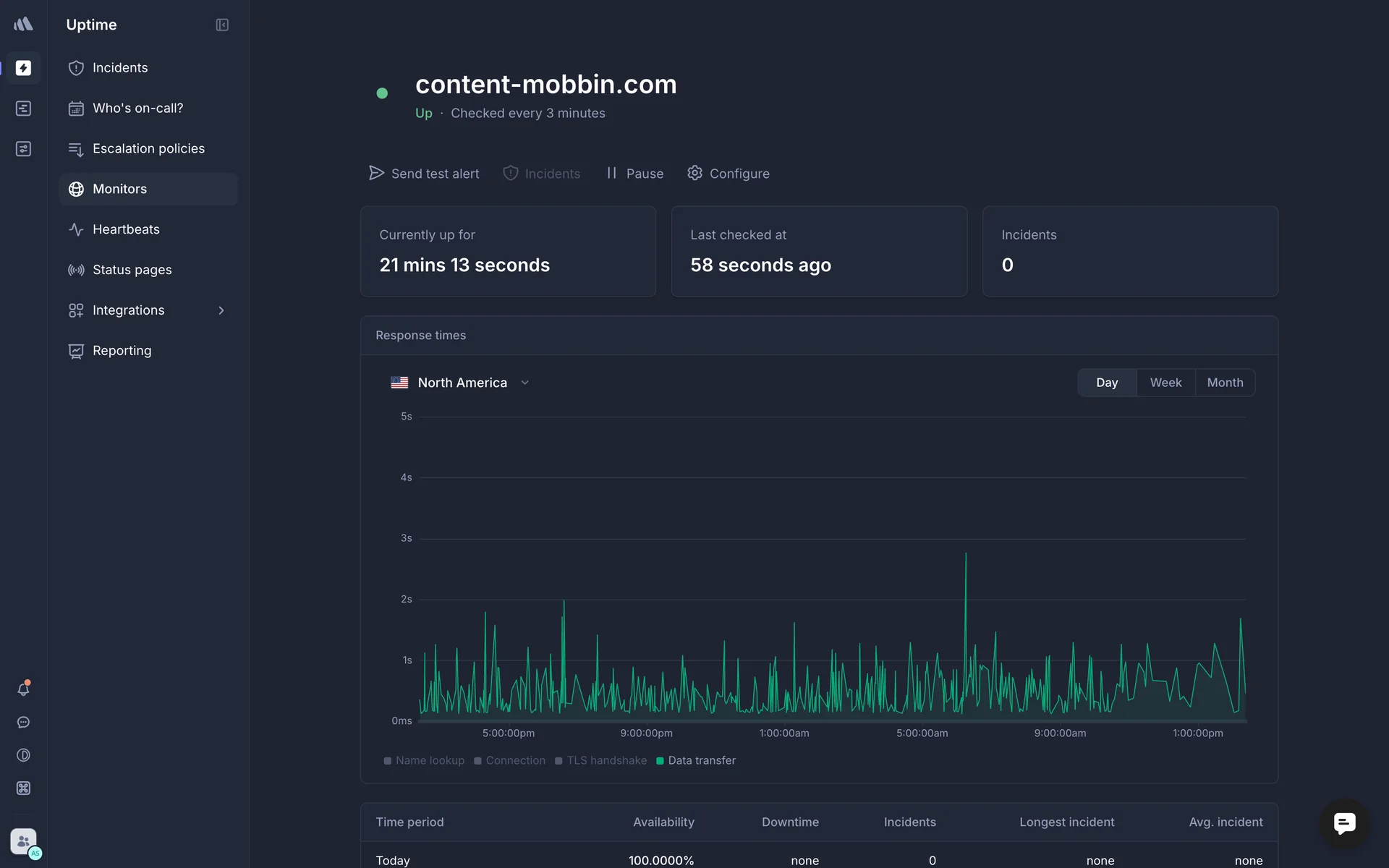
Task: Switch chart to Month view
Action: point(1225,383)
